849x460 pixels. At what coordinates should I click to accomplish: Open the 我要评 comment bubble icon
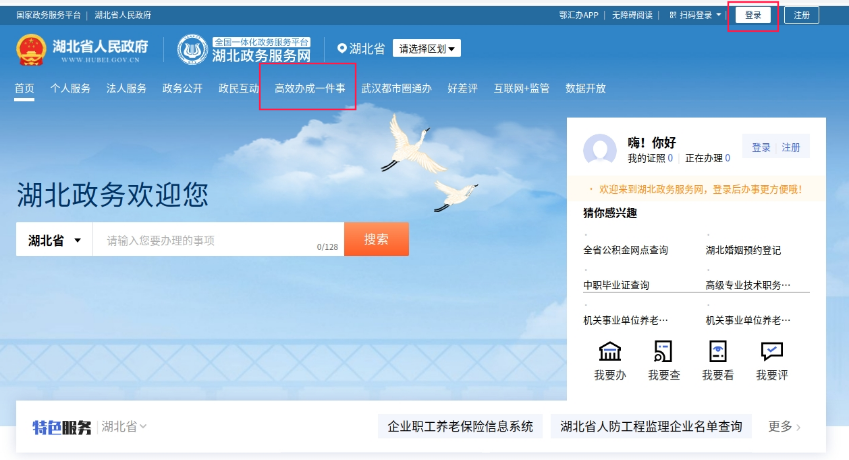pyautogui.click(x=772, y=351)
